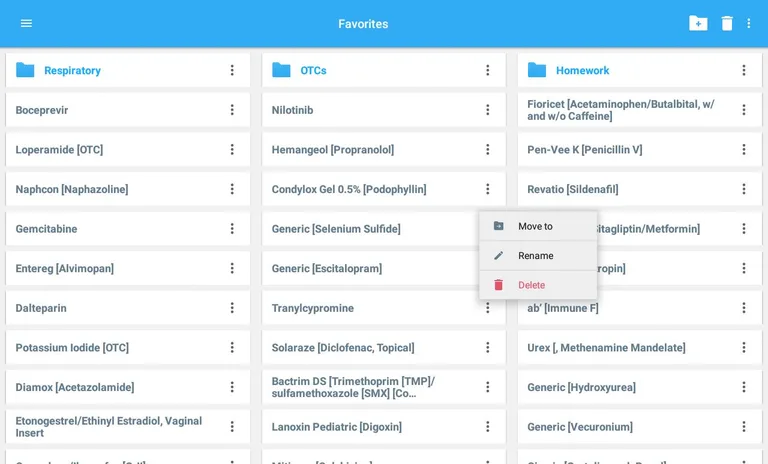This screenshot has width=768, height=464.
Task: Open the hamburger navigation menu
Action: (26, 24)
